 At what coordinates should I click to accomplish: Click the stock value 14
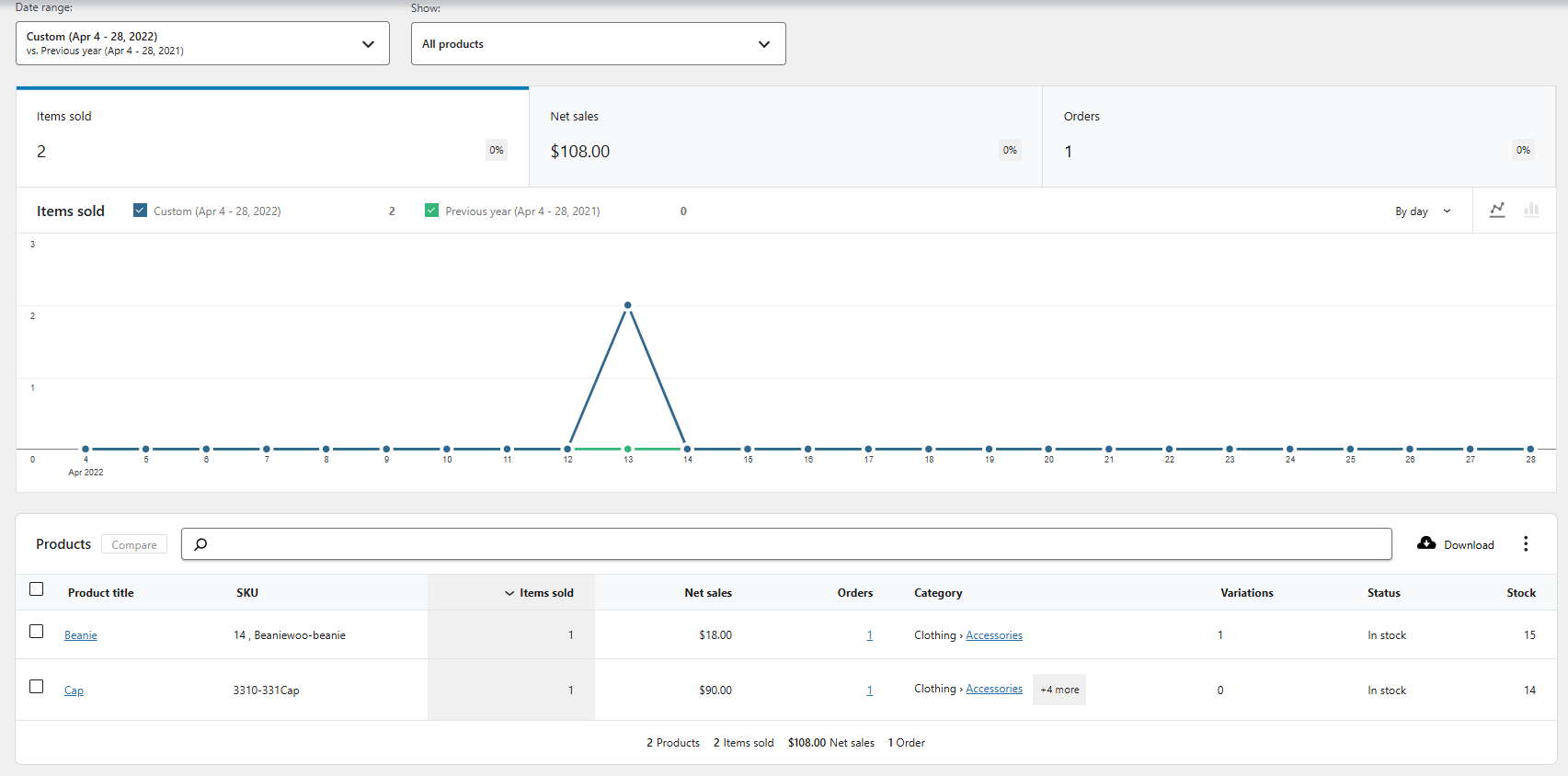1529,690
